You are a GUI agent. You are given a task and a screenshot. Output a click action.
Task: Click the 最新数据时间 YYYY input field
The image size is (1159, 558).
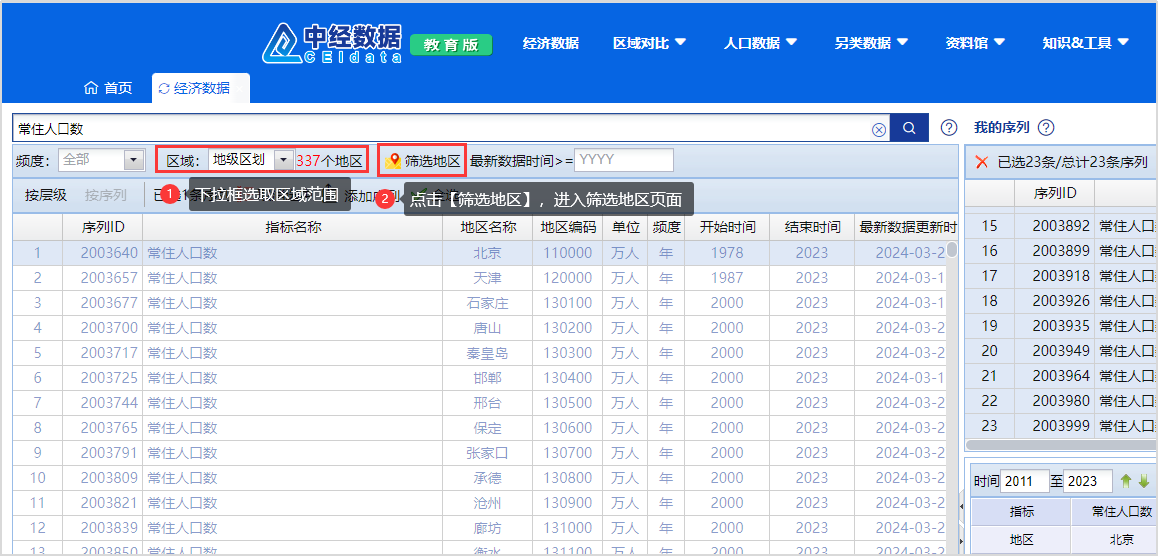623,160
